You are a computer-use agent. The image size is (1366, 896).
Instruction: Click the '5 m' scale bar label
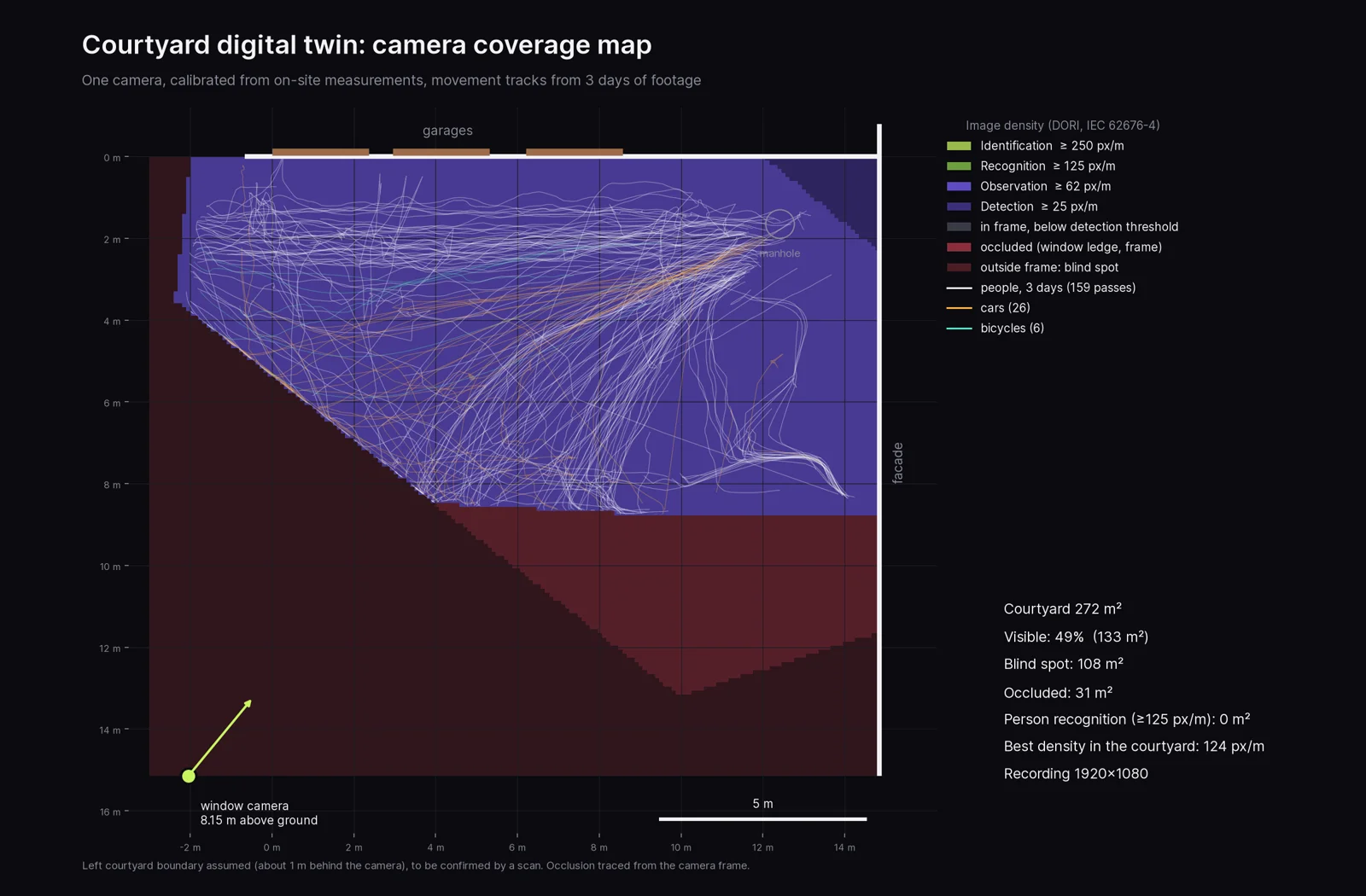(x=762, y=804)
